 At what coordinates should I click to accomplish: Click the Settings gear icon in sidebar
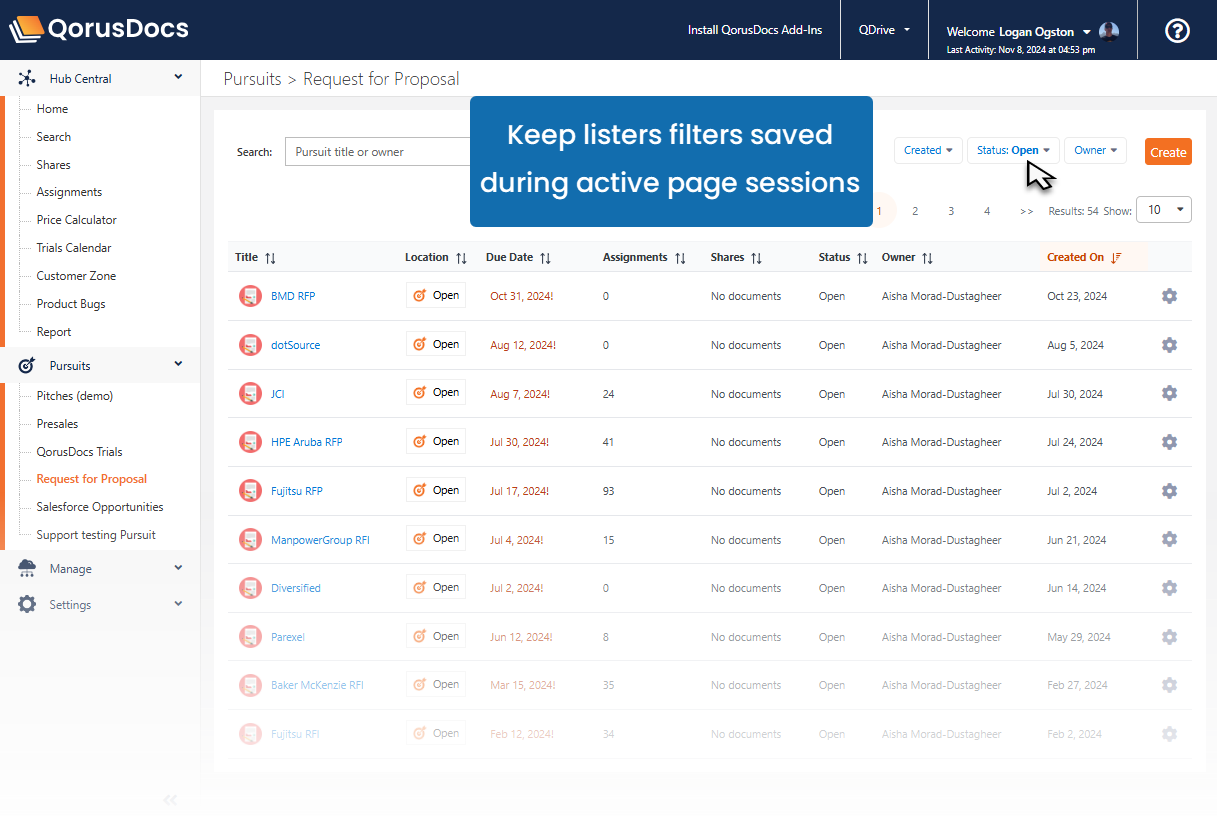coord(27,604)
